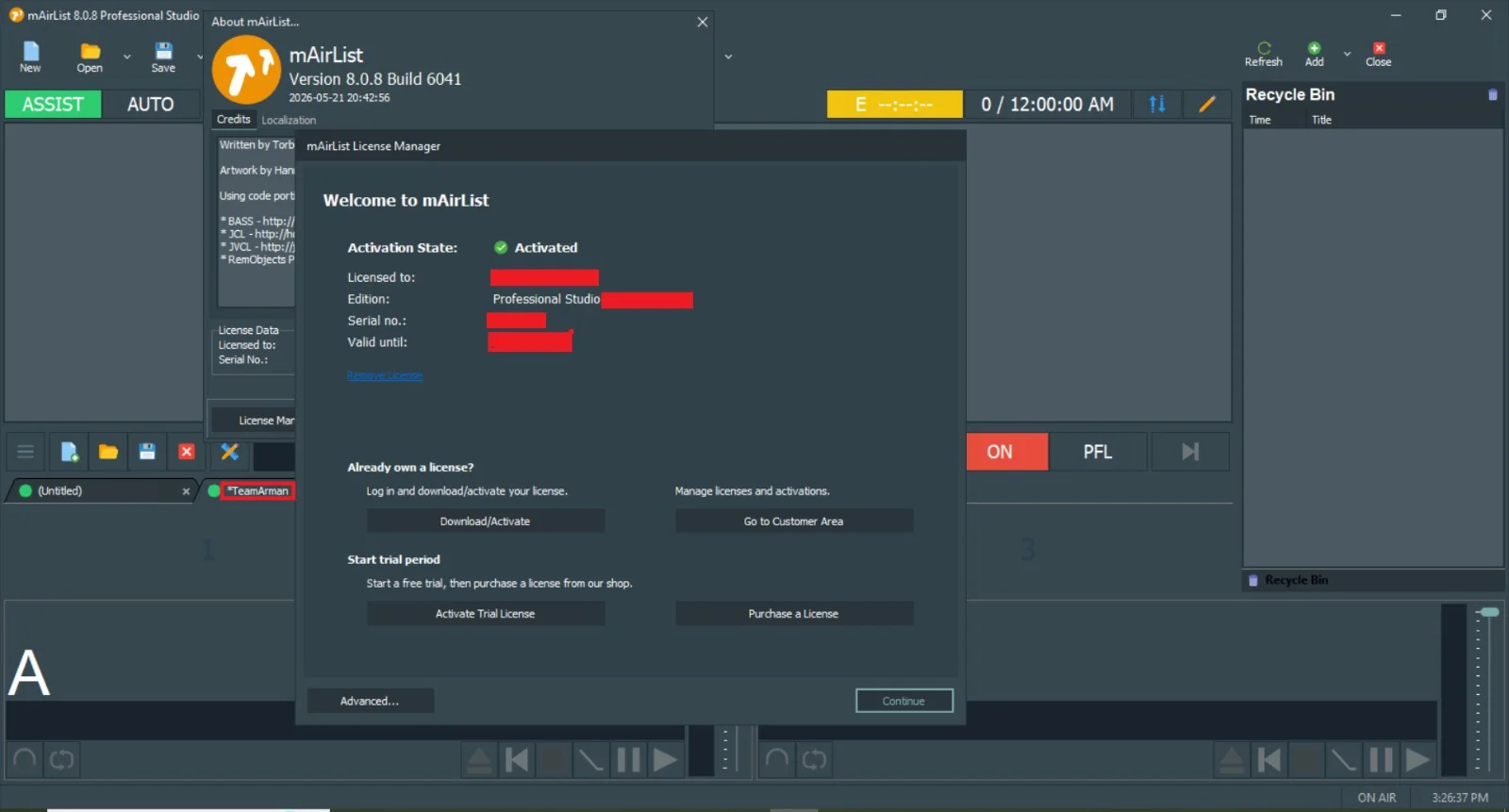Click the Download/Activate button
The width and height of the screenshot is (1509, 812).
point(486,522)
